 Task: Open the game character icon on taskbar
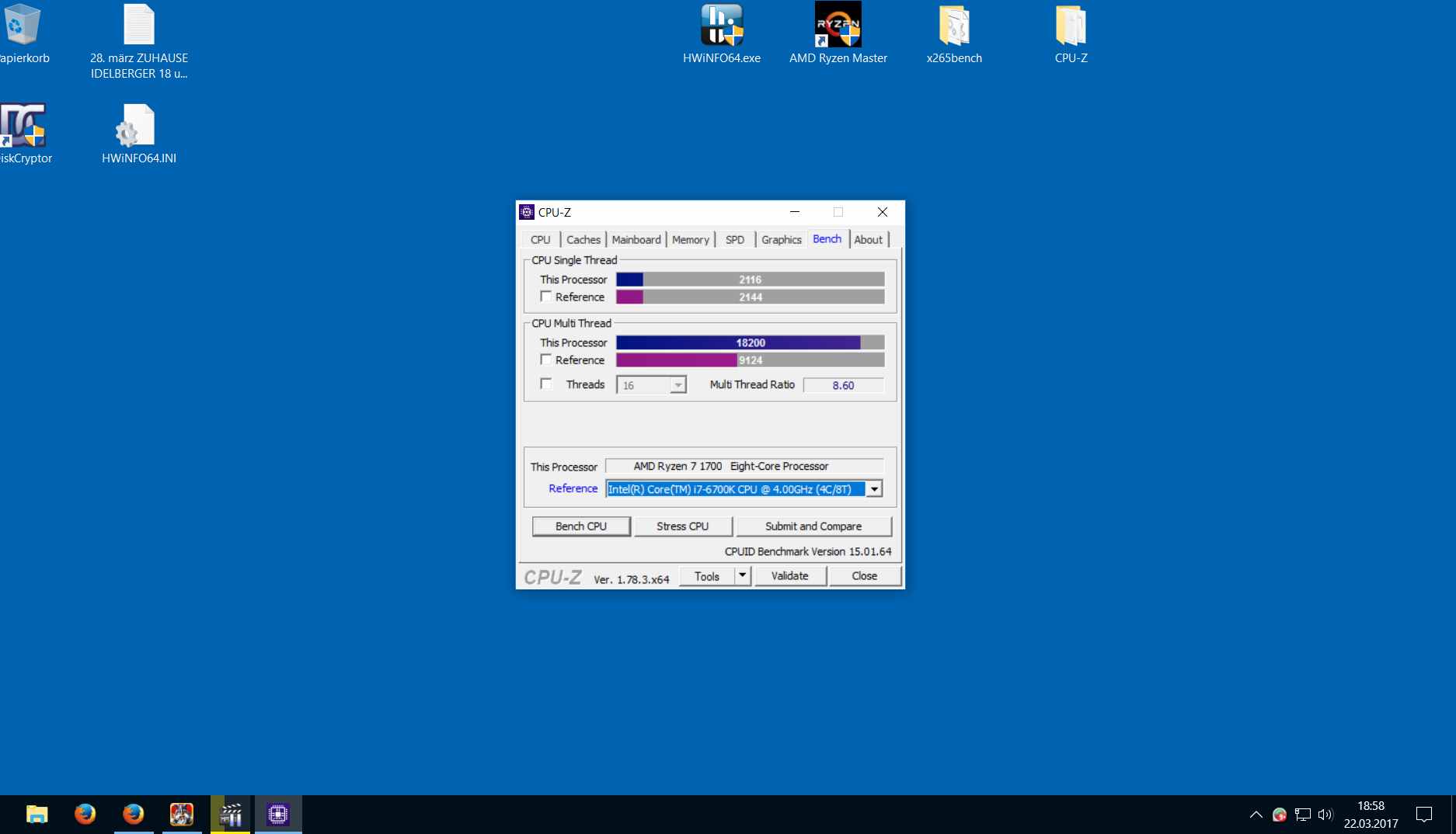coord(181,814)
